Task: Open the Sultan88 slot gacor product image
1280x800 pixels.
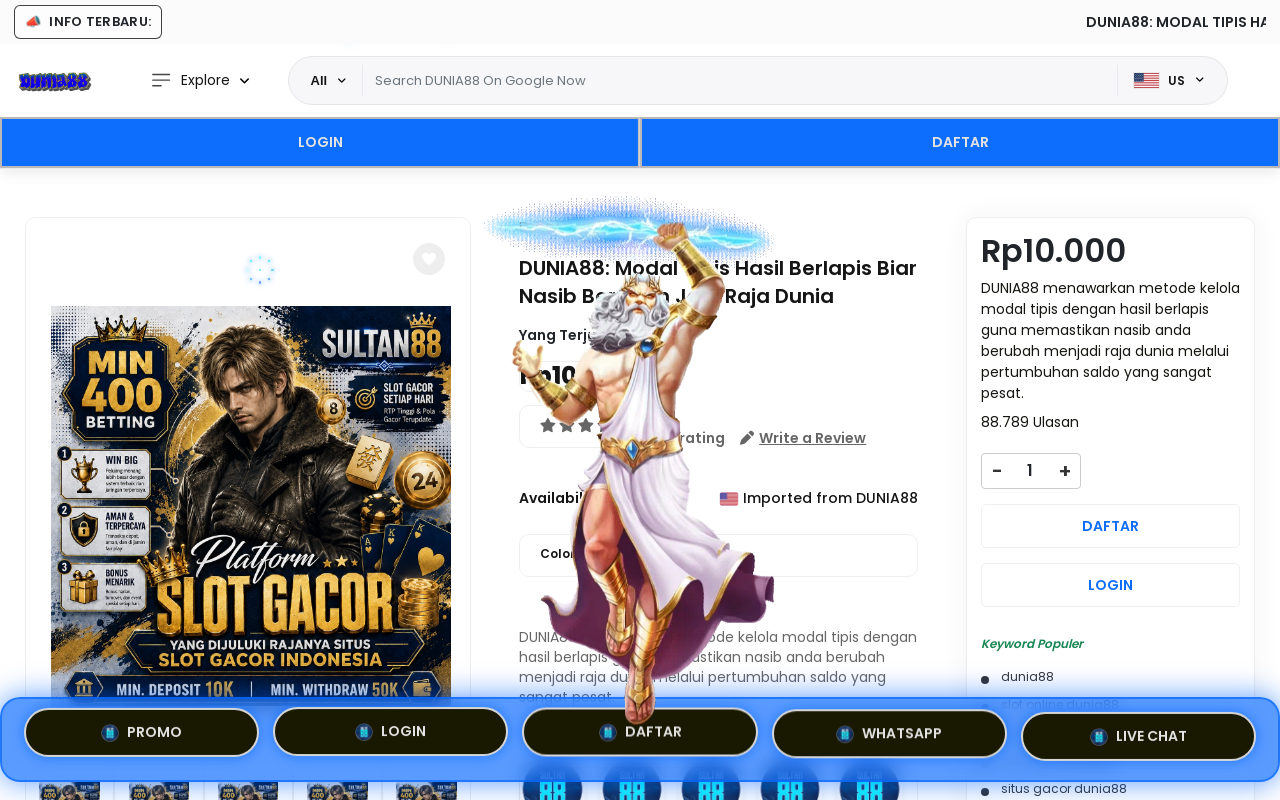Action: tap(251, 505)
